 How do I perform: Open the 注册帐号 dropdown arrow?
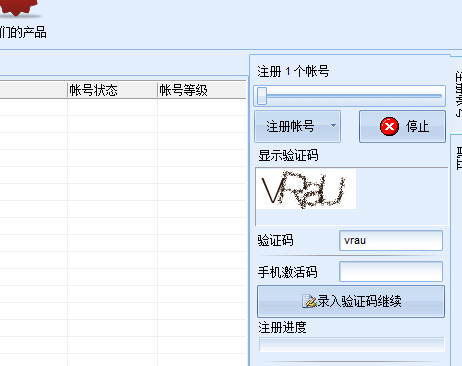[333, 126]
